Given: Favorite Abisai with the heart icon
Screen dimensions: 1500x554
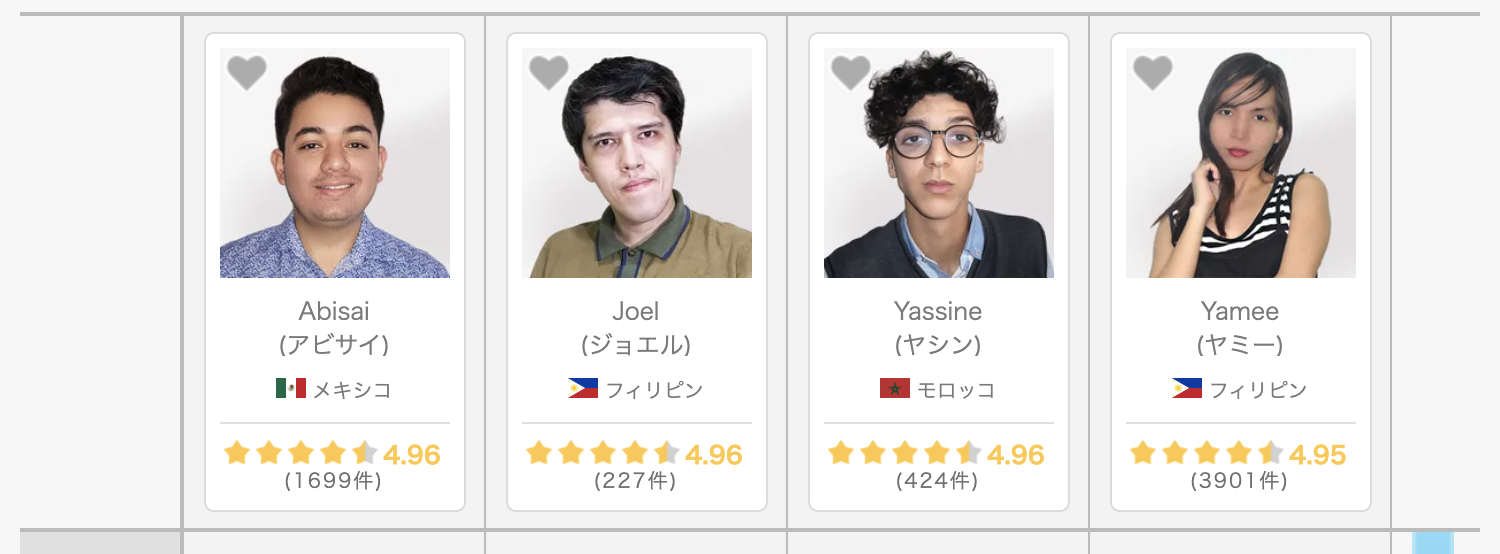Looking at the screenshot, I should 246,72.
